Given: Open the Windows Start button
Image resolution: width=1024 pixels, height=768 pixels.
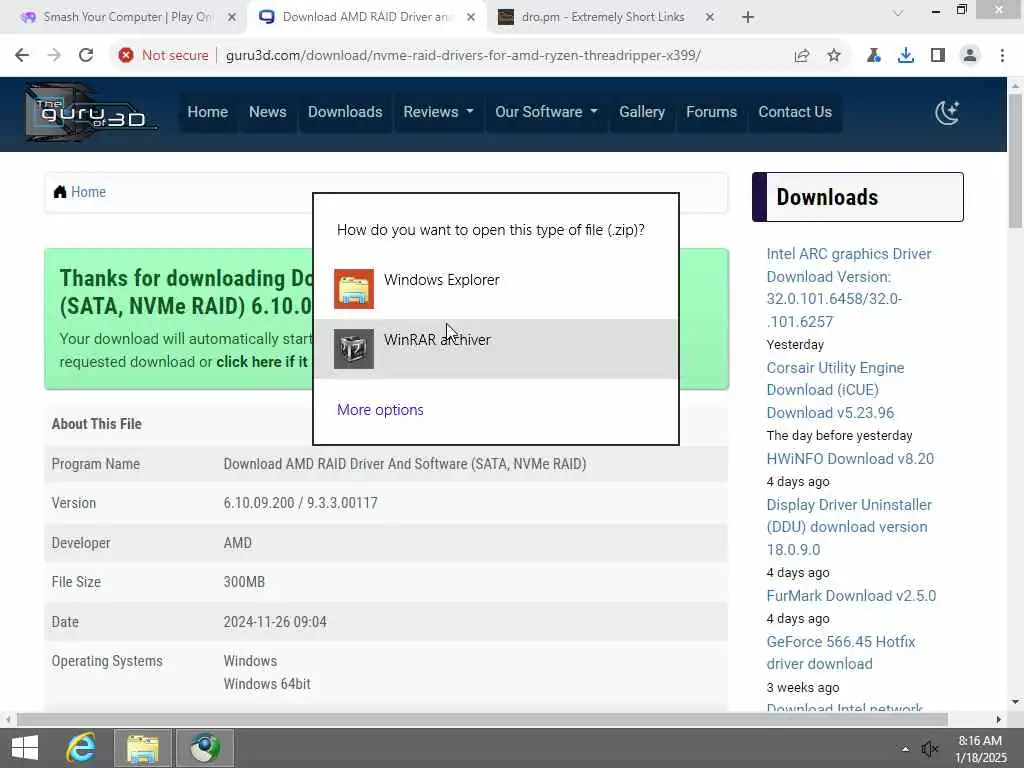Looking at the screenshot, I should click(x=25, y=748).
